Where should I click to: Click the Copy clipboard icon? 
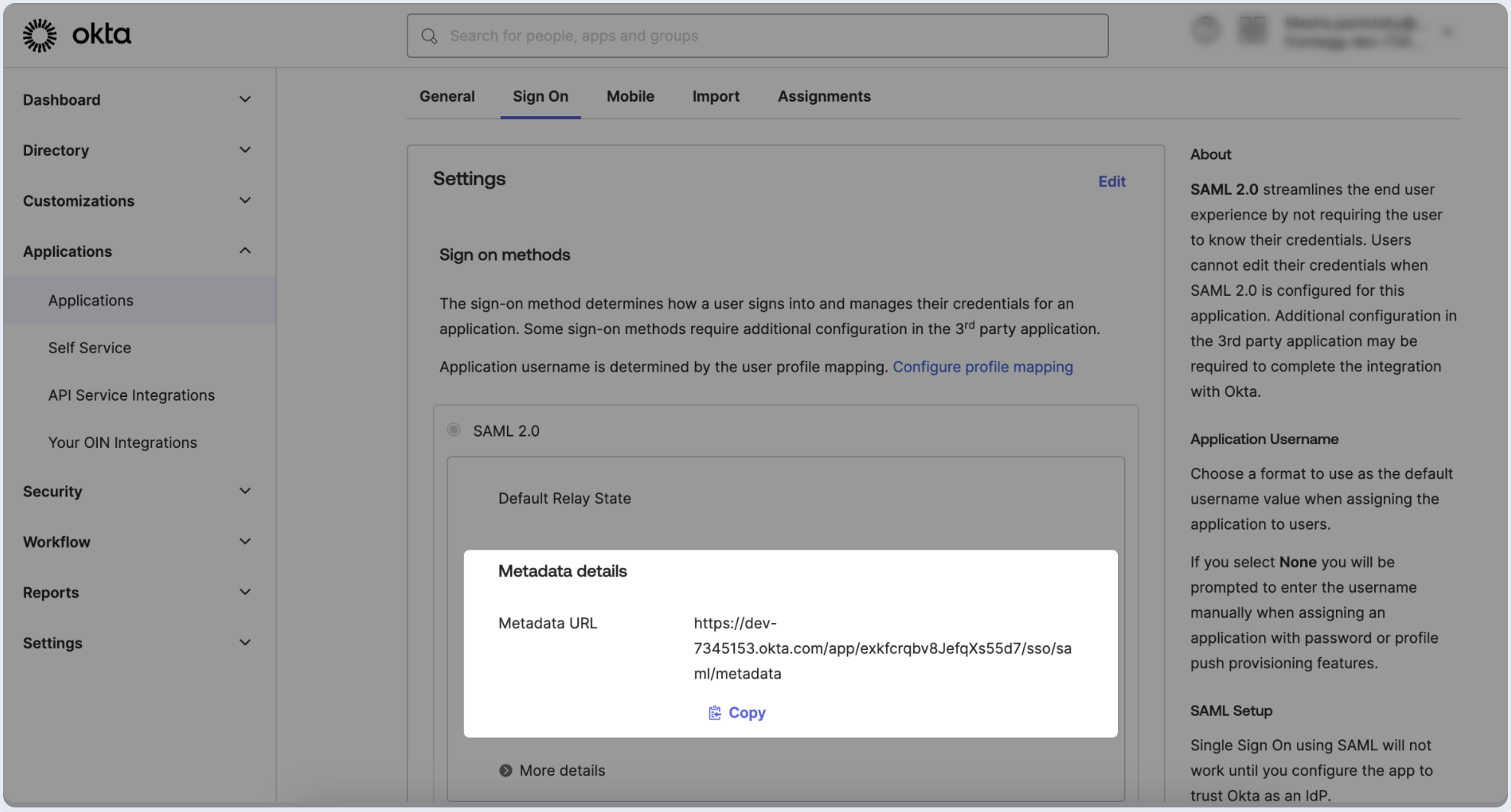714,713
